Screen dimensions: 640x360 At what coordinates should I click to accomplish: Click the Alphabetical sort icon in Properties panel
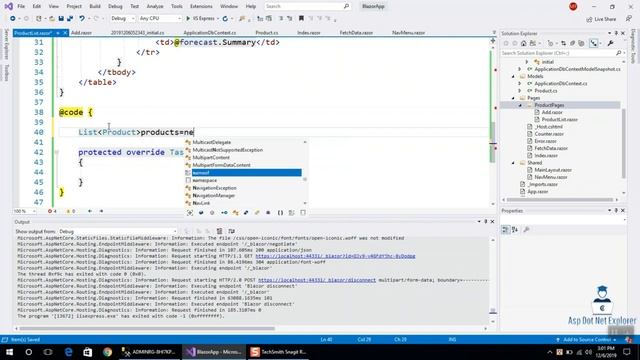click(515, 230)
